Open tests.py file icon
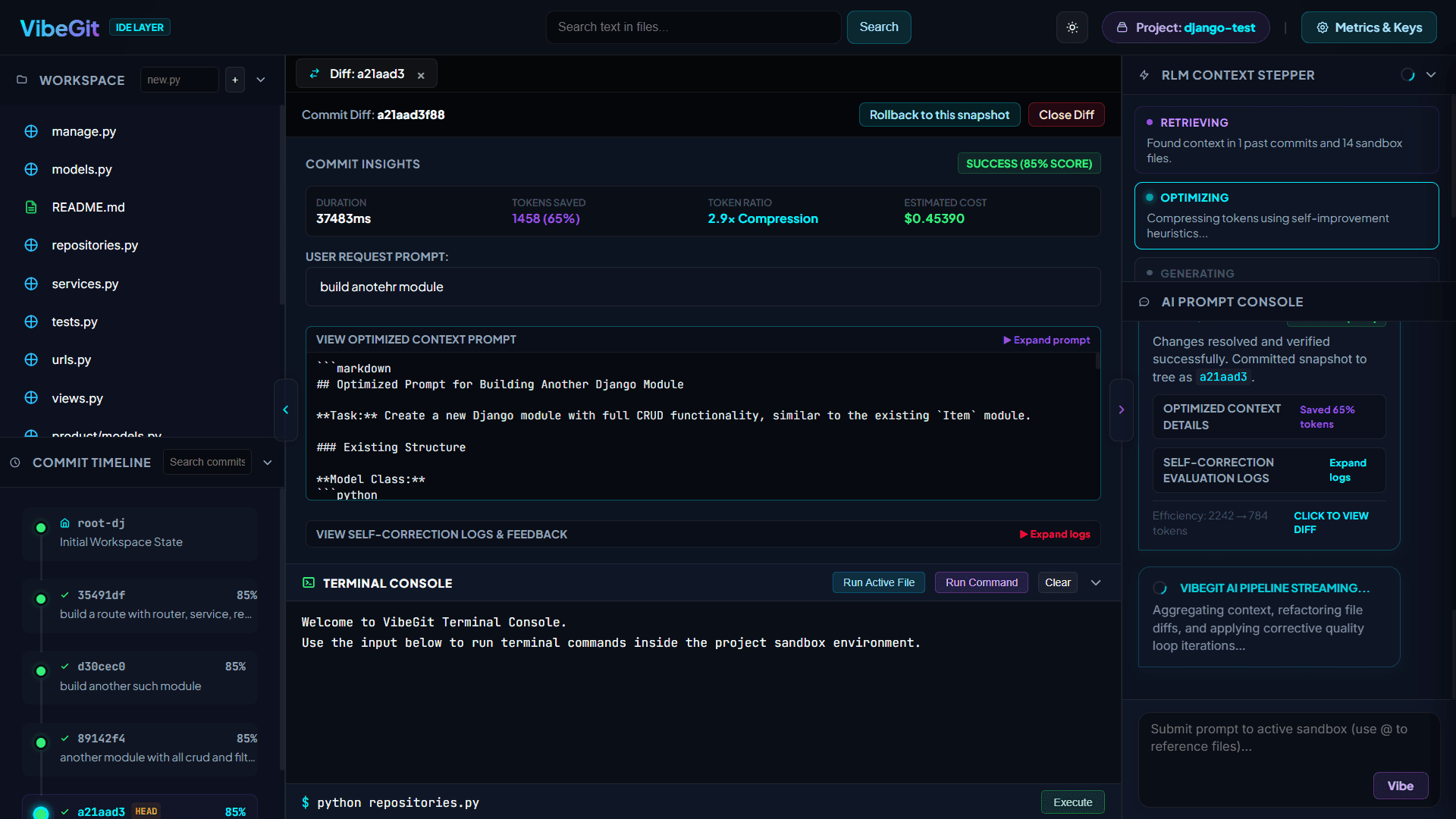Viewport: 1456px width, 819px height. point(31,322)
